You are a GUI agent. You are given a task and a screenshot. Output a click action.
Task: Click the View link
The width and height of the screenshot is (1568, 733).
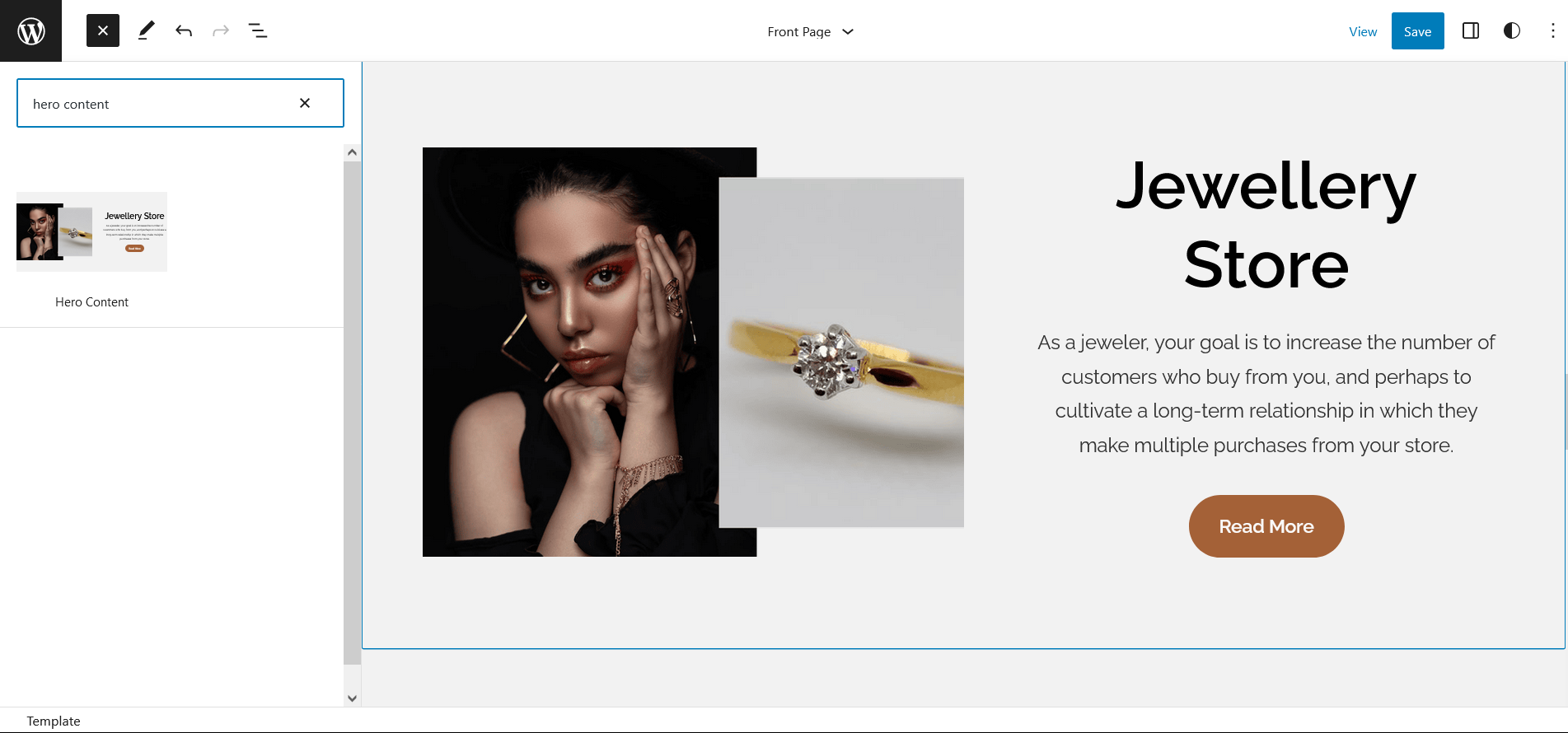(1362, 32)
